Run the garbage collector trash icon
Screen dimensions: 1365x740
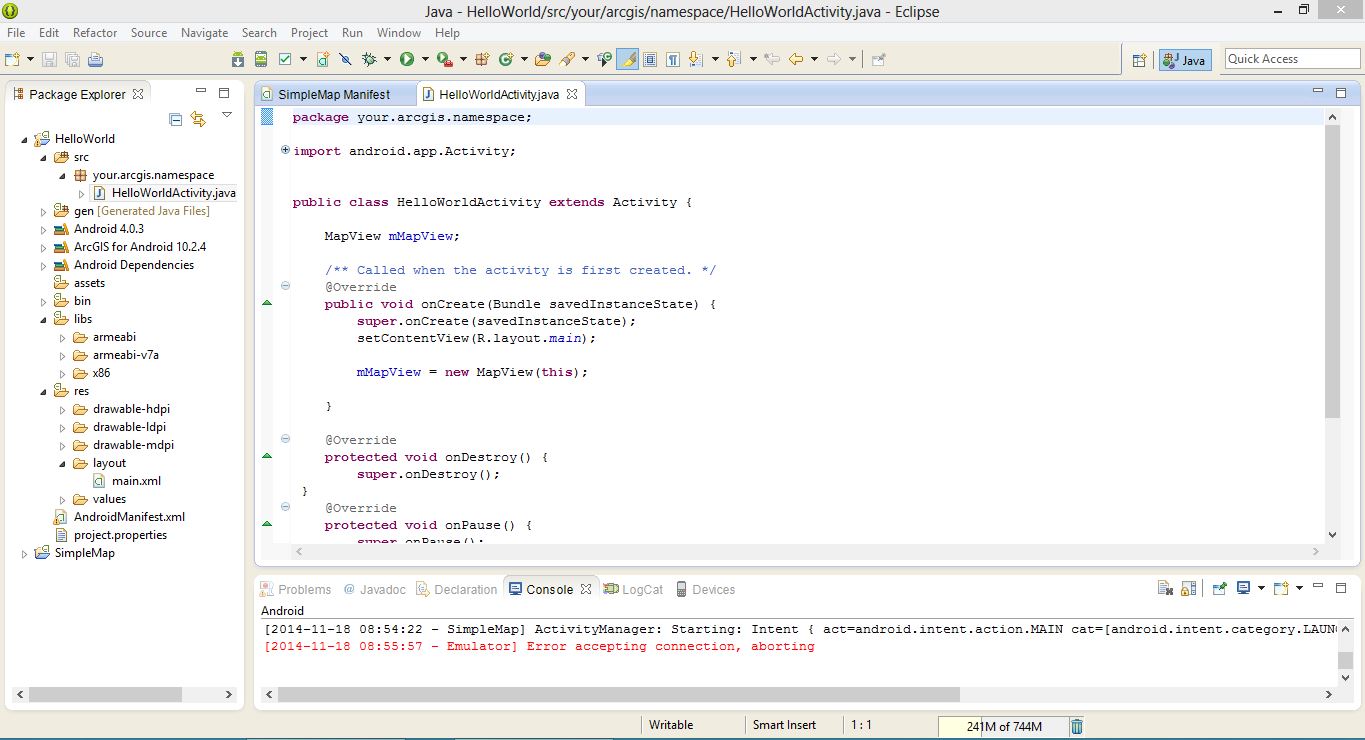tap(1077, 727)
